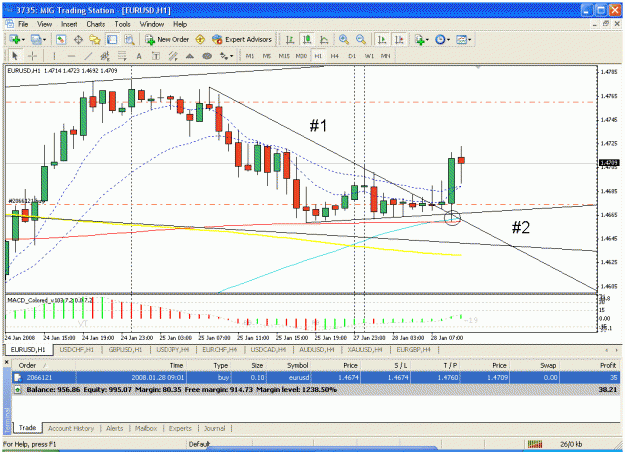The height and width of the screenshot is (452, 625).
Task: Open the Data Window crosshair-target icon
Action: [78, 39]
